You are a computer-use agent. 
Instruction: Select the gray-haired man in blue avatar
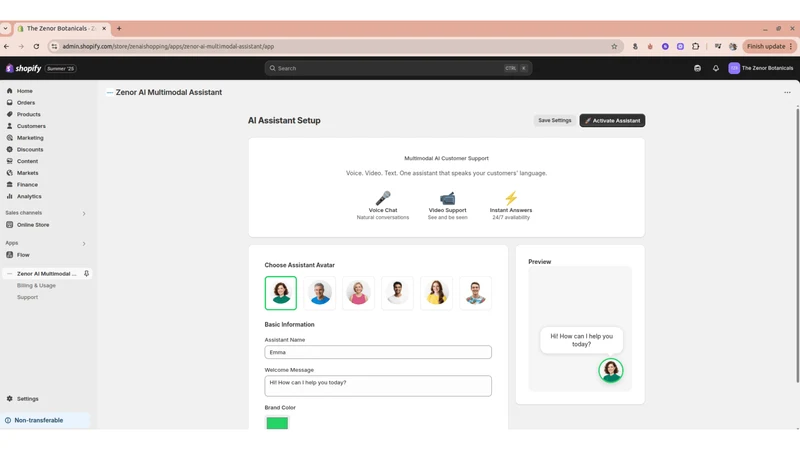[320, 293]
